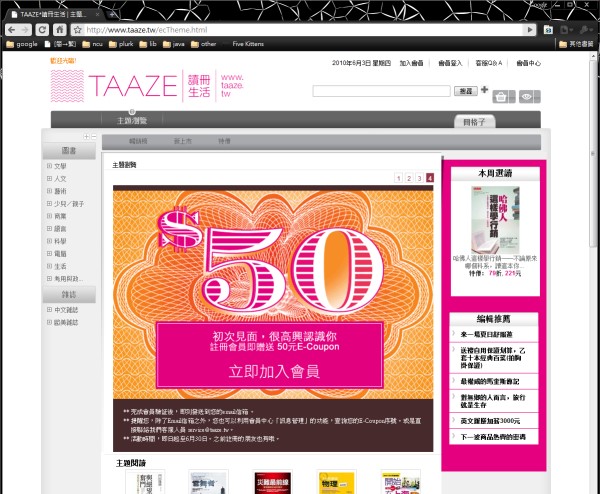Open the 簡→繁 bookmarklet
This screenshot has height=494, width=600.
(x=60, y=44)
